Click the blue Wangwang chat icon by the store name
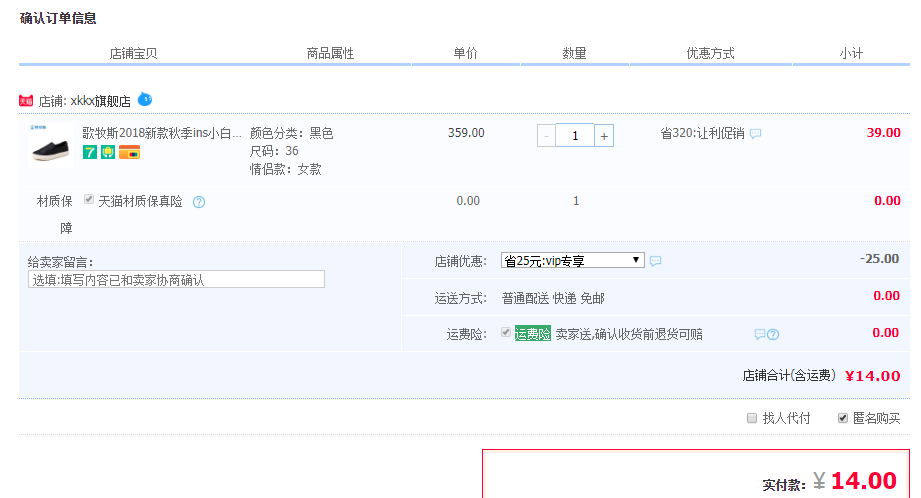Viewport: 921px width, 498px height. (145, 99)
